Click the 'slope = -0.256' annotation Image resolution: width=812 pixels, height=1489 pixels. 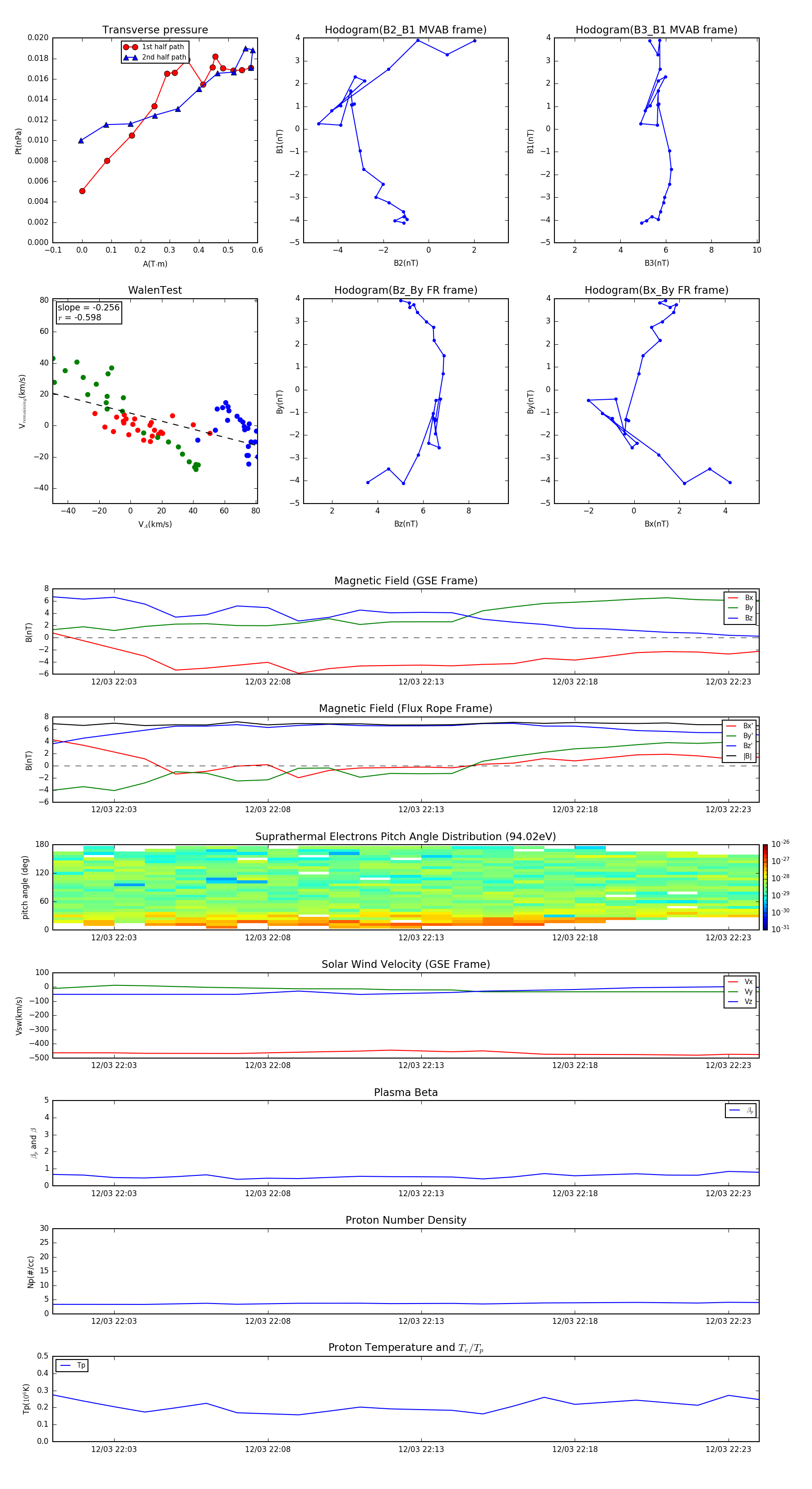(88, 308)
